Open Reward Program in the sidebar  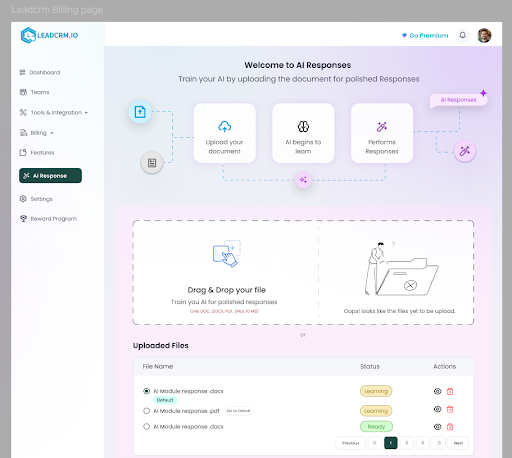[48, 219]
